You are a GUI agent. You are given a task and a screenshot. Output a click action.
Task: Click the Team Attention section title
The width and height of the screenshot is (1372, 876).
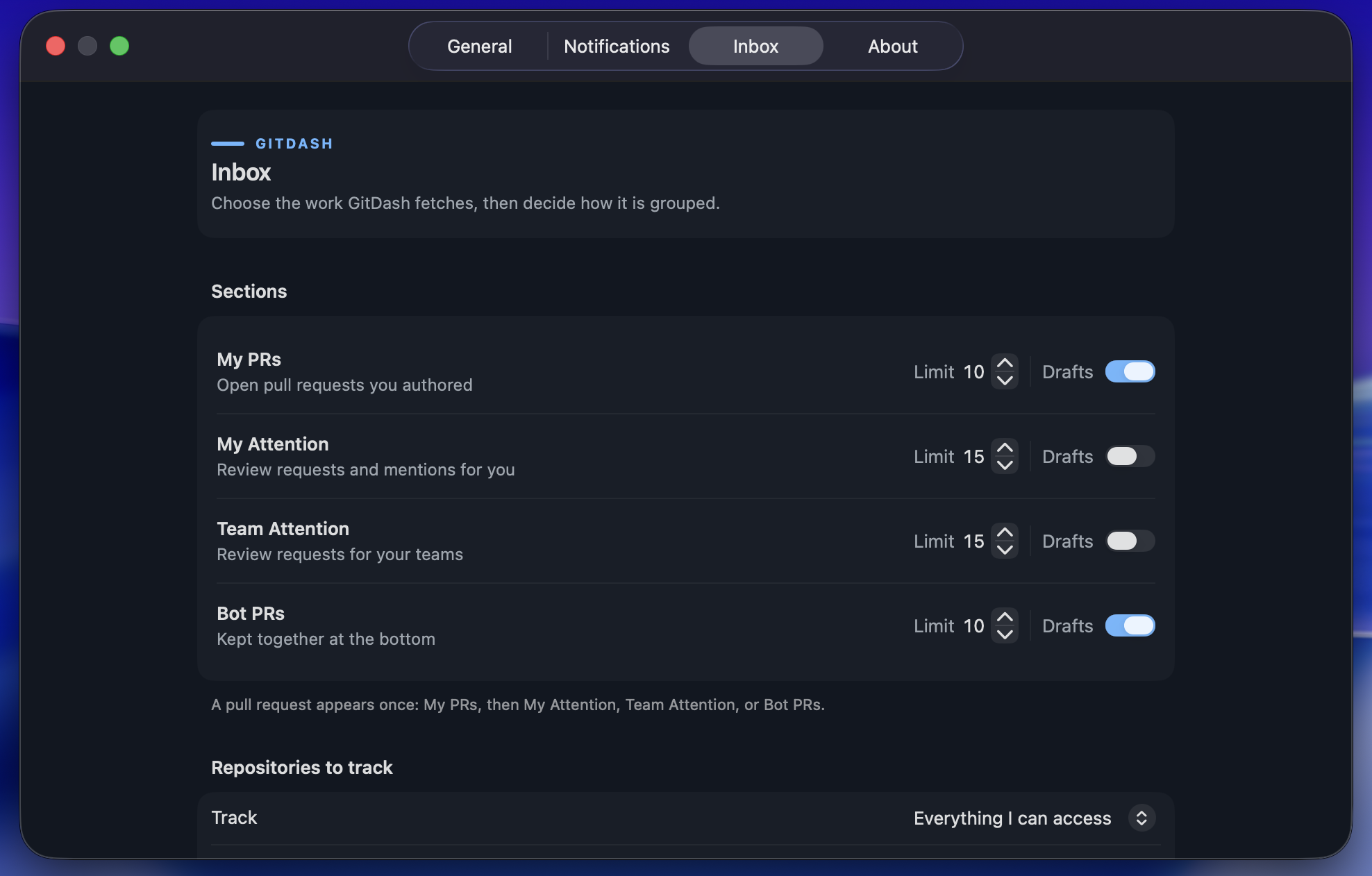(x=283, y=529)
